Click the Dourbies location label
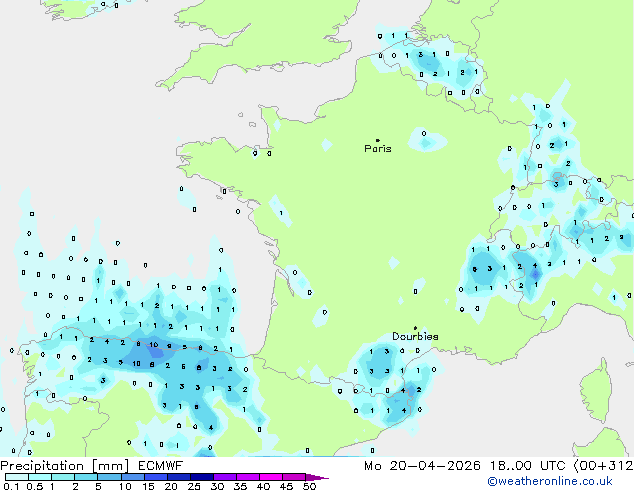Screen dimensions: 634x490 pyautogui.click(x=415, y=336)
